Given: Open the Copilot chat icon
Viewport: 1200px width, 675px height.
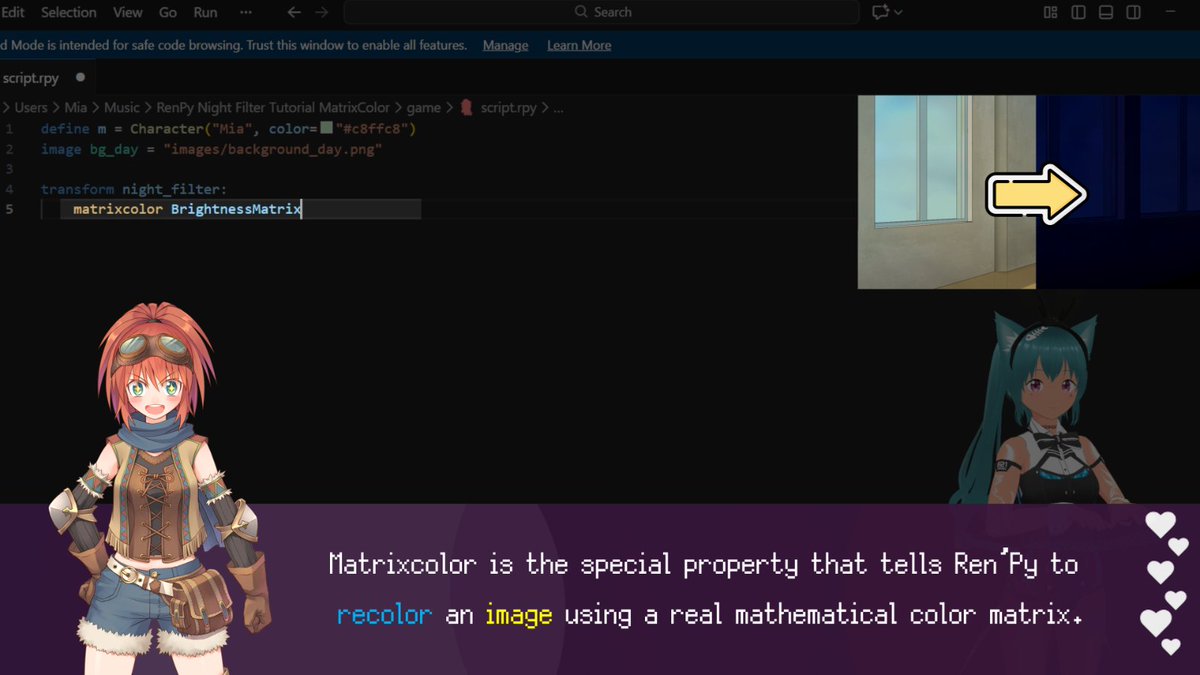Looking at the screenshot, I should pyautogui.click(x=880, y=12).
